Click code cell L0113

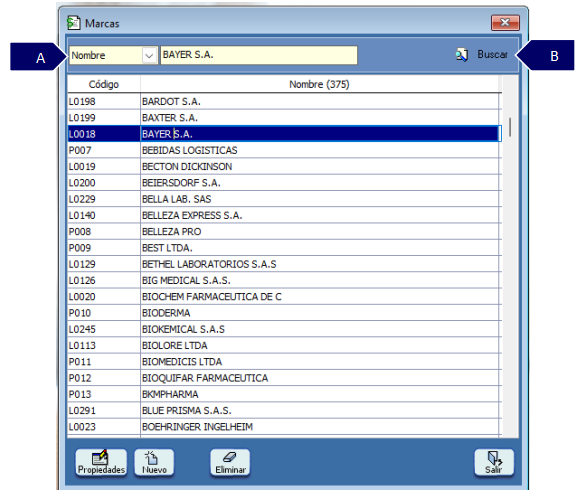pyautogui.click(x=104, y=345)
